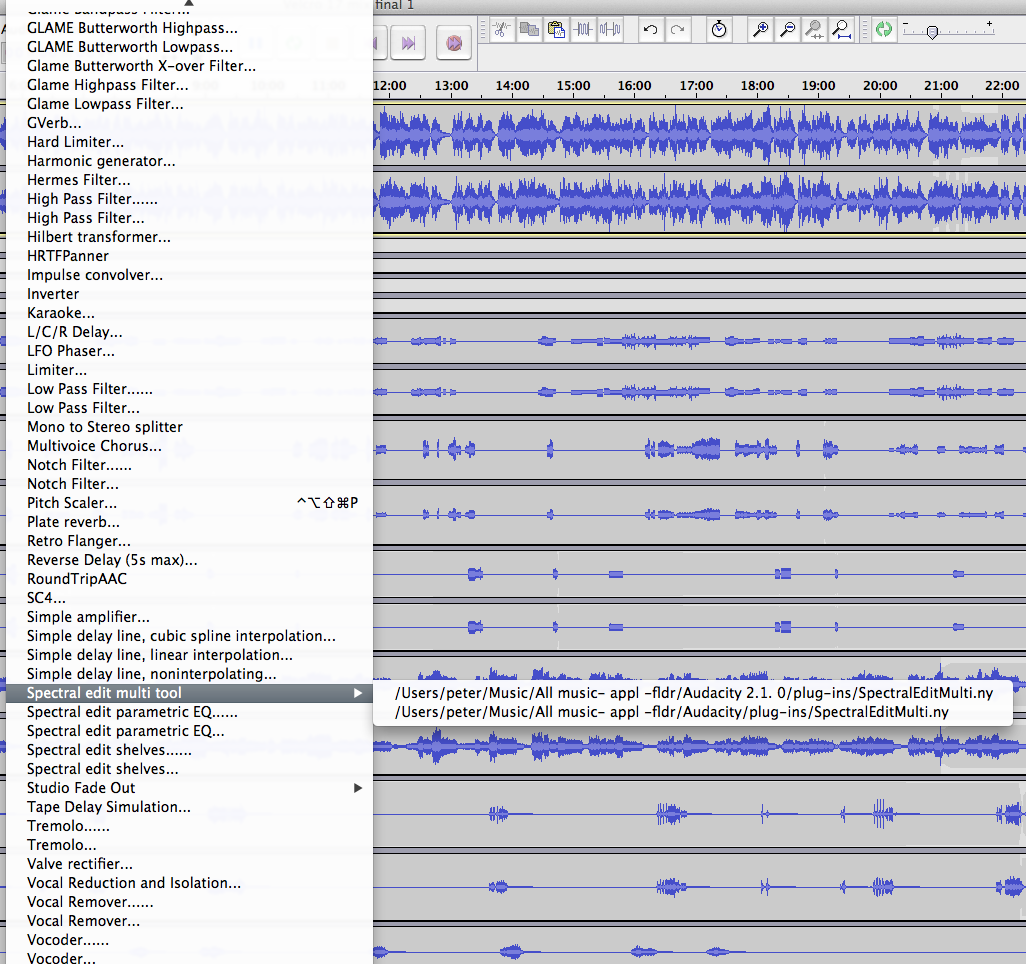Silence the selected audio

click(x=610, y=29)
